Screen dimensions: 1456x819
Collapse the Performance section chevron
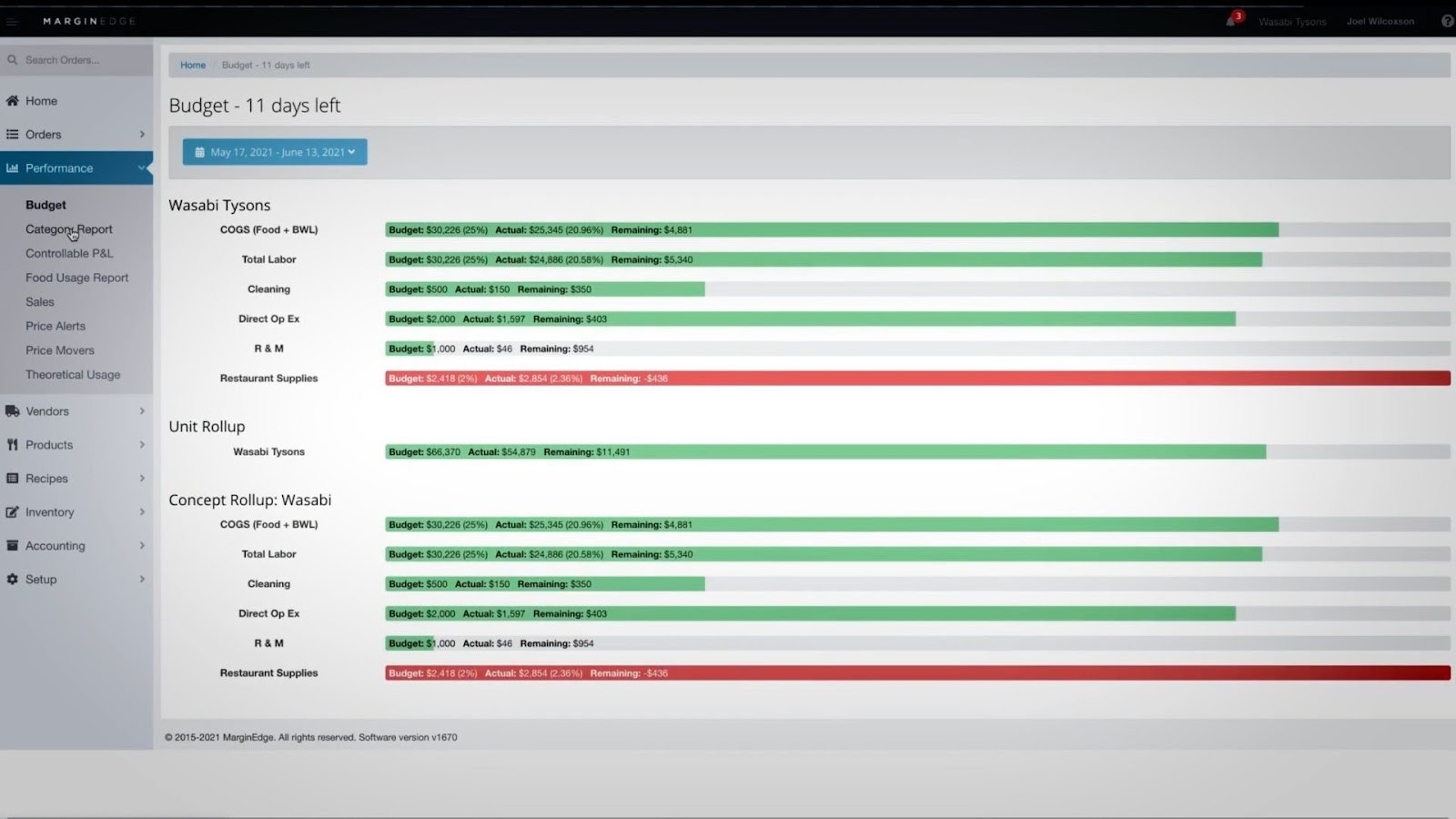tap(142, 167)
